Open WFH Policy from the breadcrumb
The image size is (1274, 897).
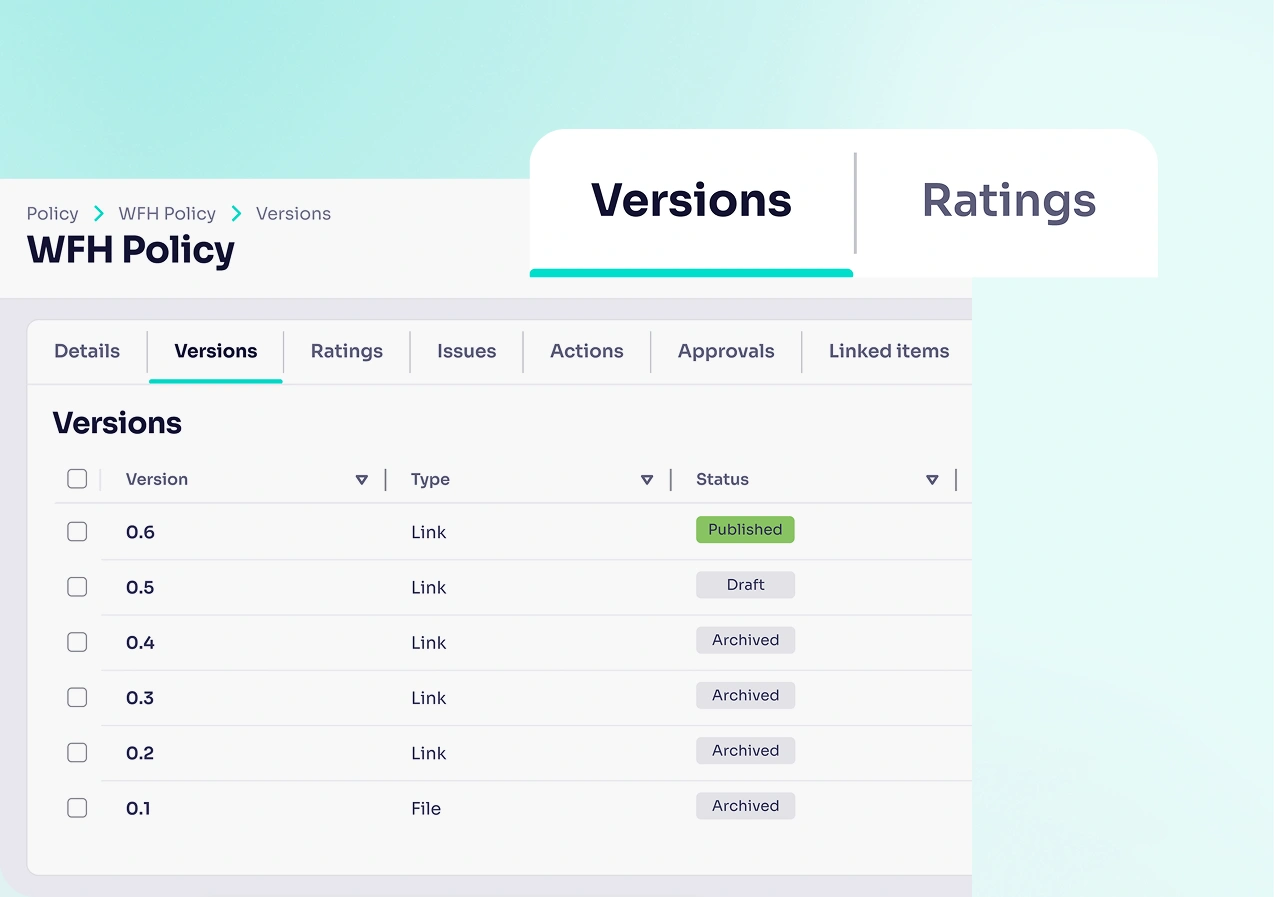pos(166,213)
